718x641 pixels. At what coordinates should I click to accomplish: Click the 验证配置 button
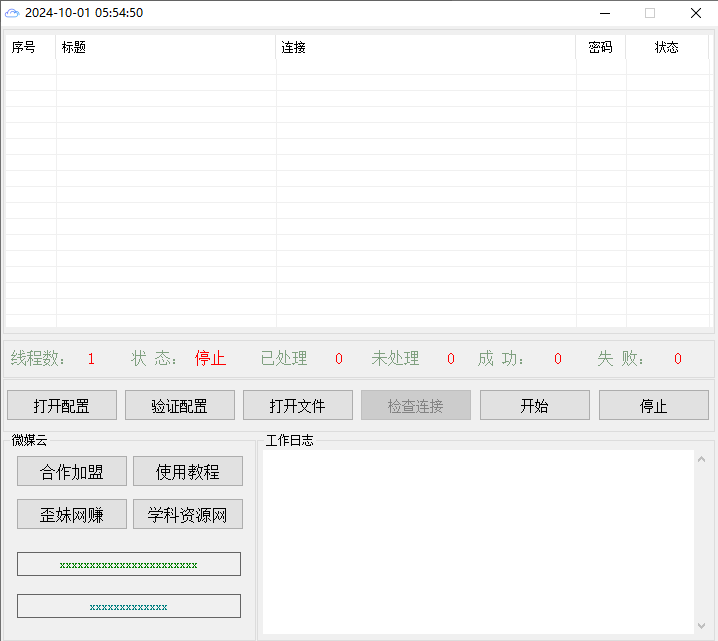[x=180, y=405]
